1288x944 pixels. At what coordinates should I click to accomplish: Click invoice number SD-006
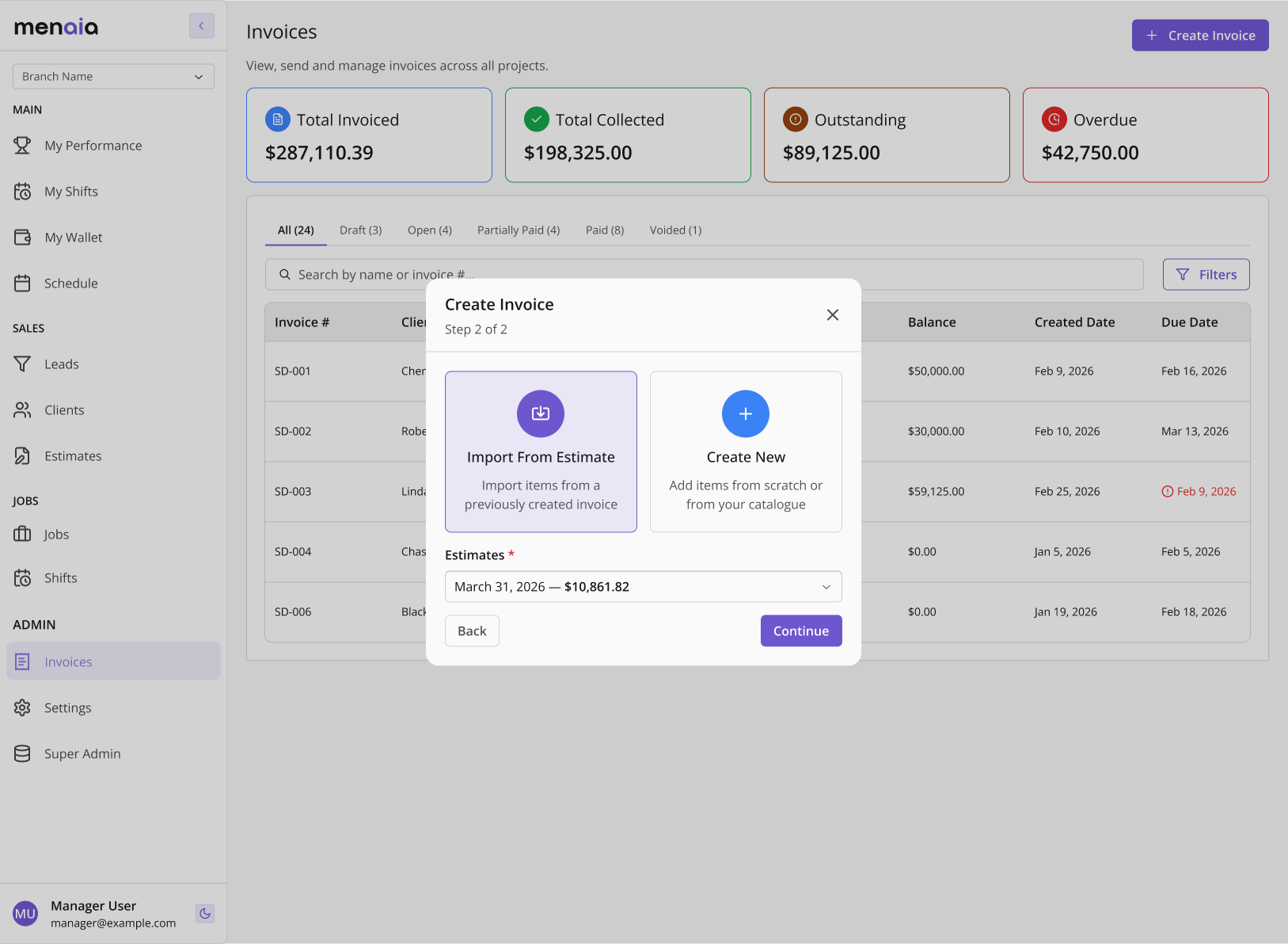click(293, 611)
